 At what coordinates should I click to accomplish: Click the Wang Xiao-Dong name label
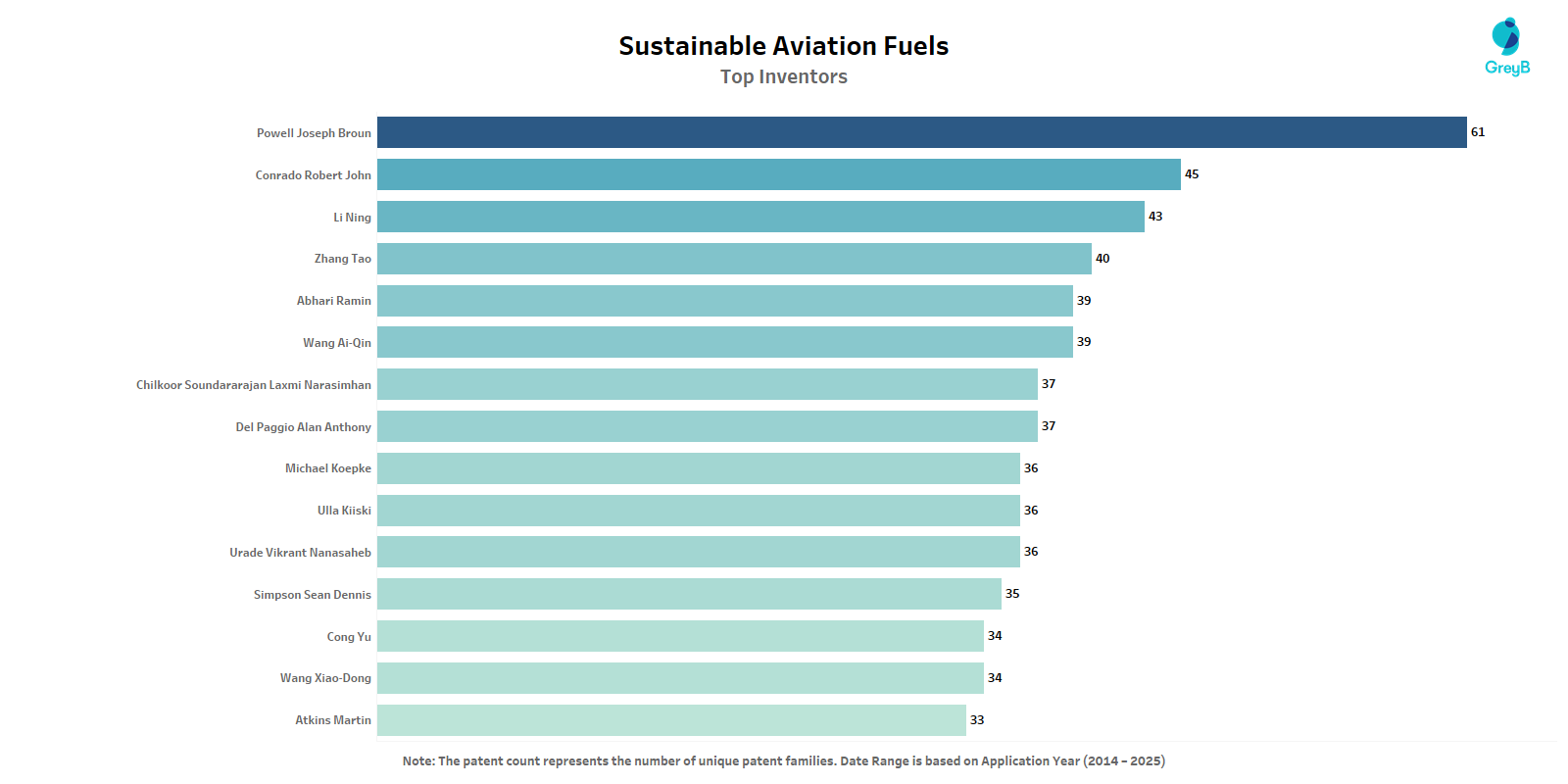pyautogui.click(x=325, y=678)
